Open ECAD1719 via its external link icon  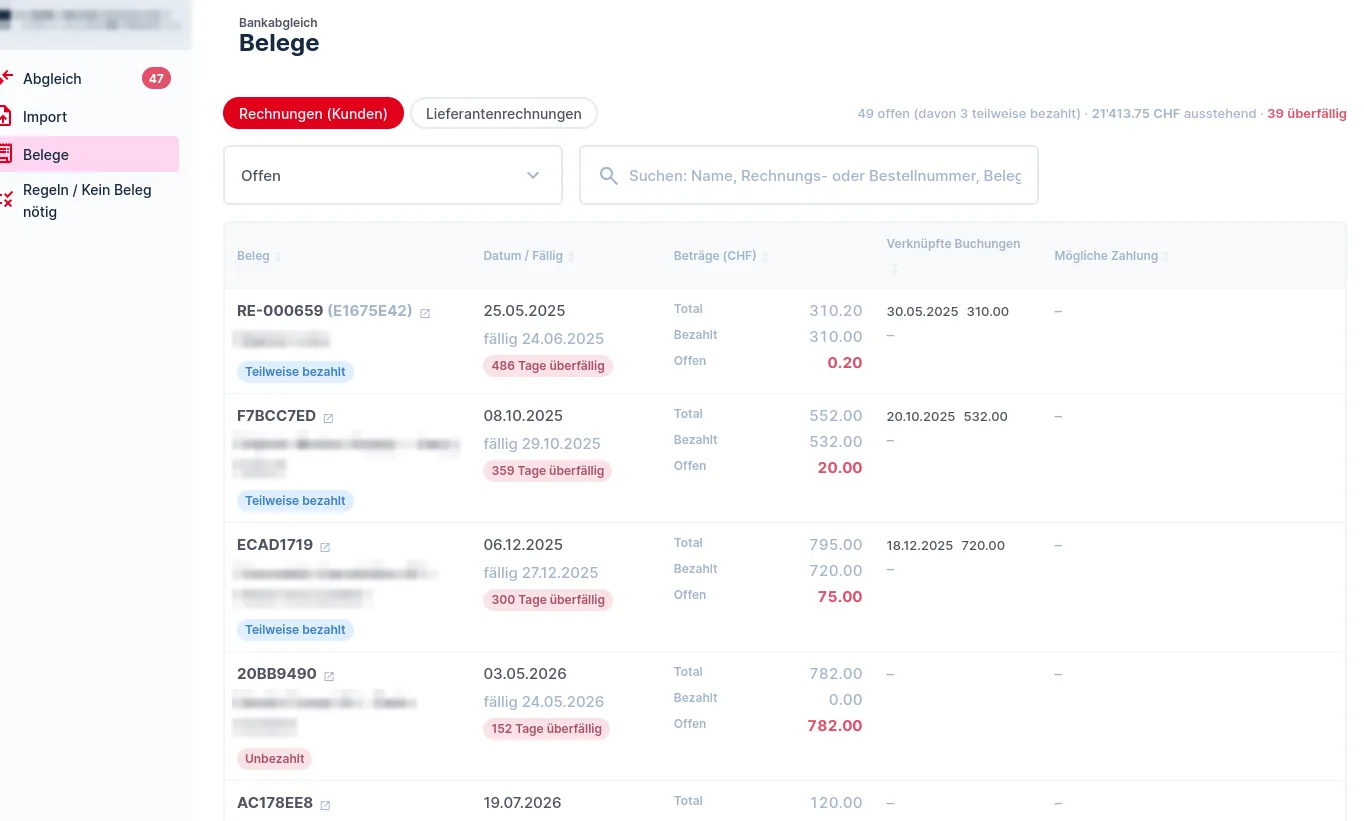(325, 546)
